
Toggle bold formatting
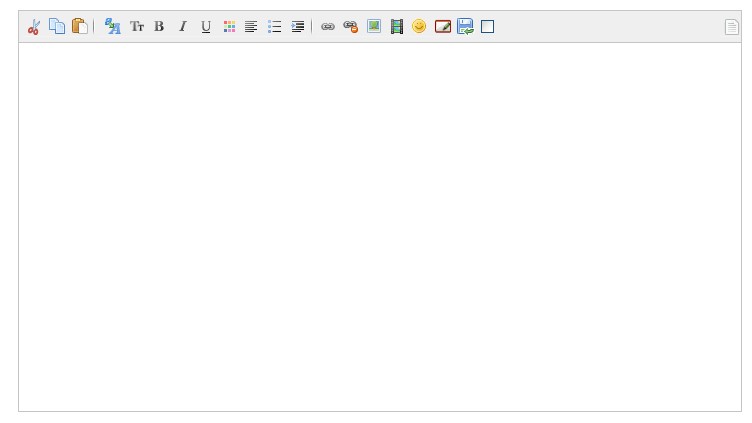(159, 26)
